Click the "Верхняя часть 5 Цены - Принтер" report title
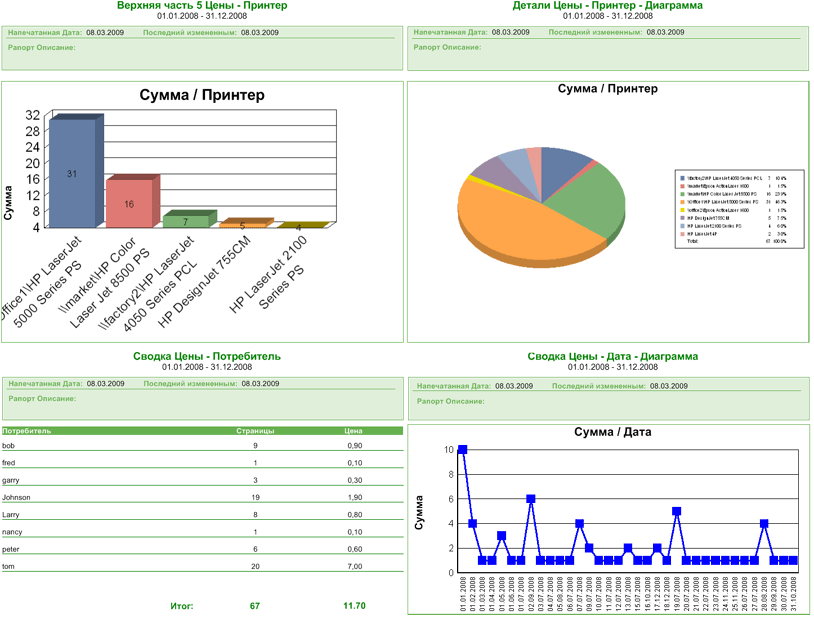Viewport: 814px width, 620px height. (x=202, y=6)
